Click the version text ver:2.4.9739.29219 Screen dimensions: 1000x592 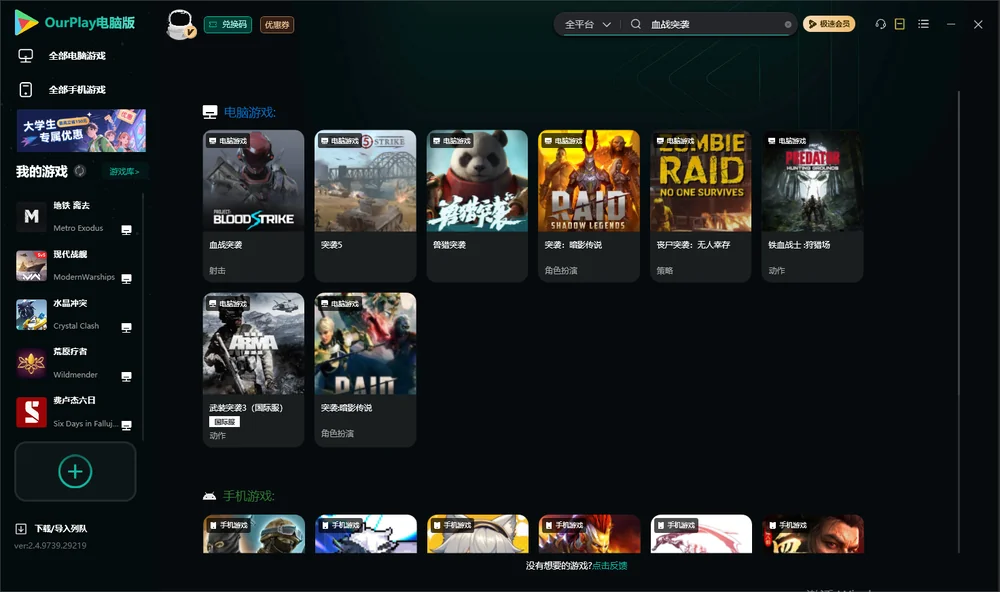(50, 545)
